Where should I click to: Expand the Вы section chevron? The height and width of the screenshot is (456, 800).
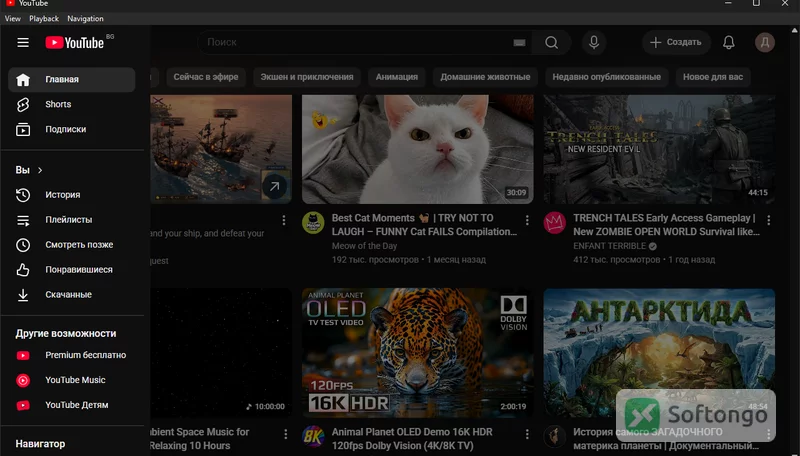(40, 170)
